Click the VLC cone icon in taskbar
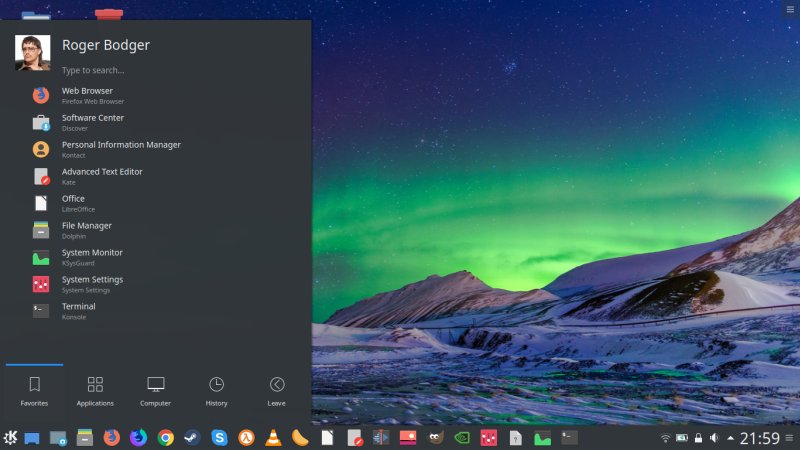The image size is (800, 450). tap(273, 437)
